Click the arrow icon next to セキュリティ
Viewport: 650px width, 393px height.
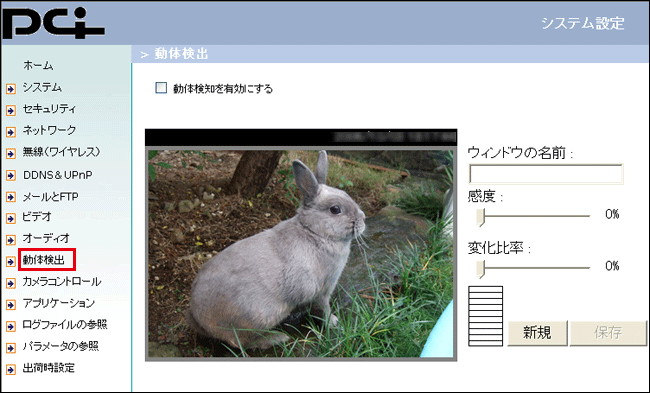coord(11,110)
